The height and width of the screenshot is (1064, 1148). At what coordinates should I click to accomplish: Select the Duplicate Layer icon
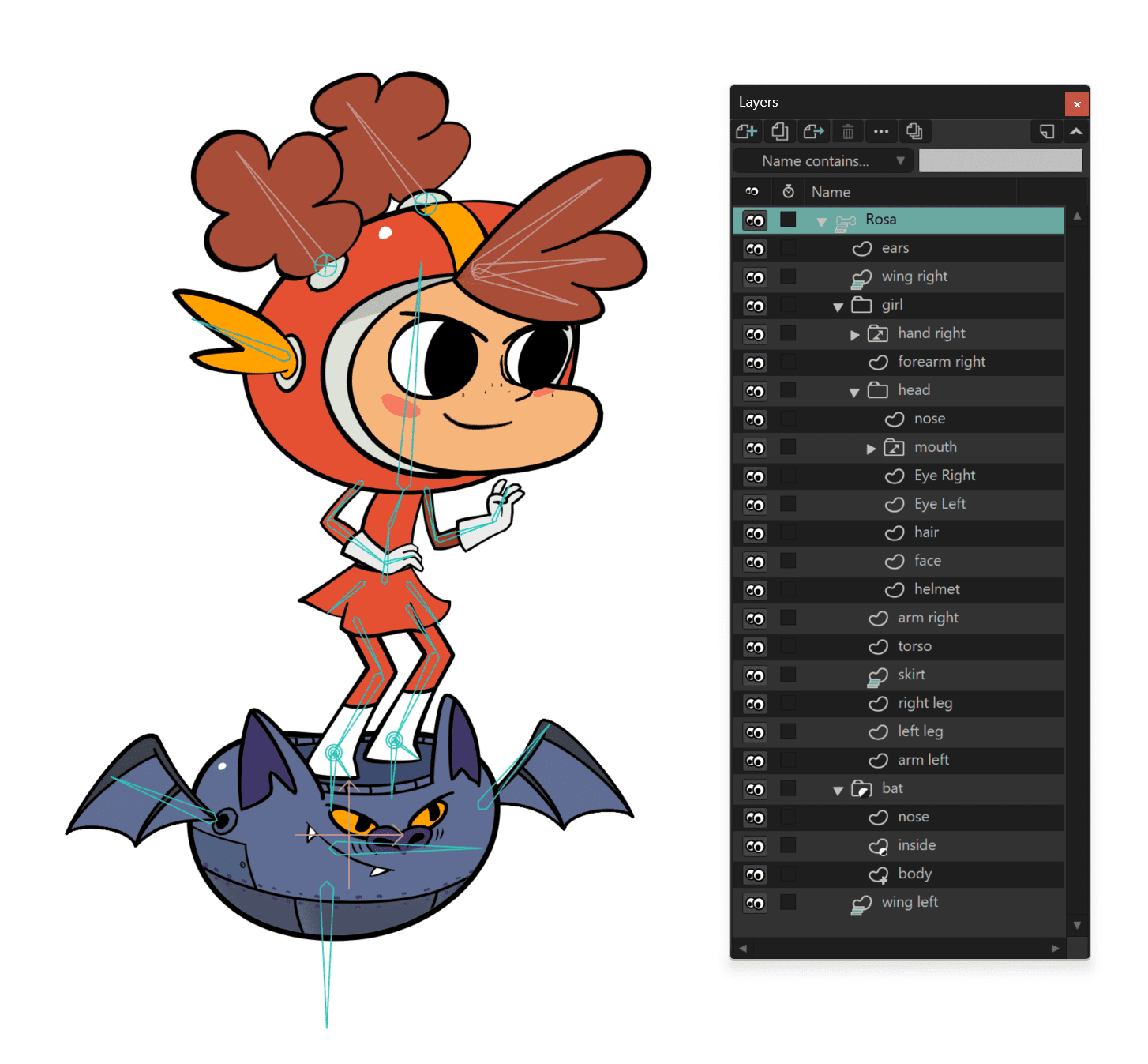click(x=780, y=131)
